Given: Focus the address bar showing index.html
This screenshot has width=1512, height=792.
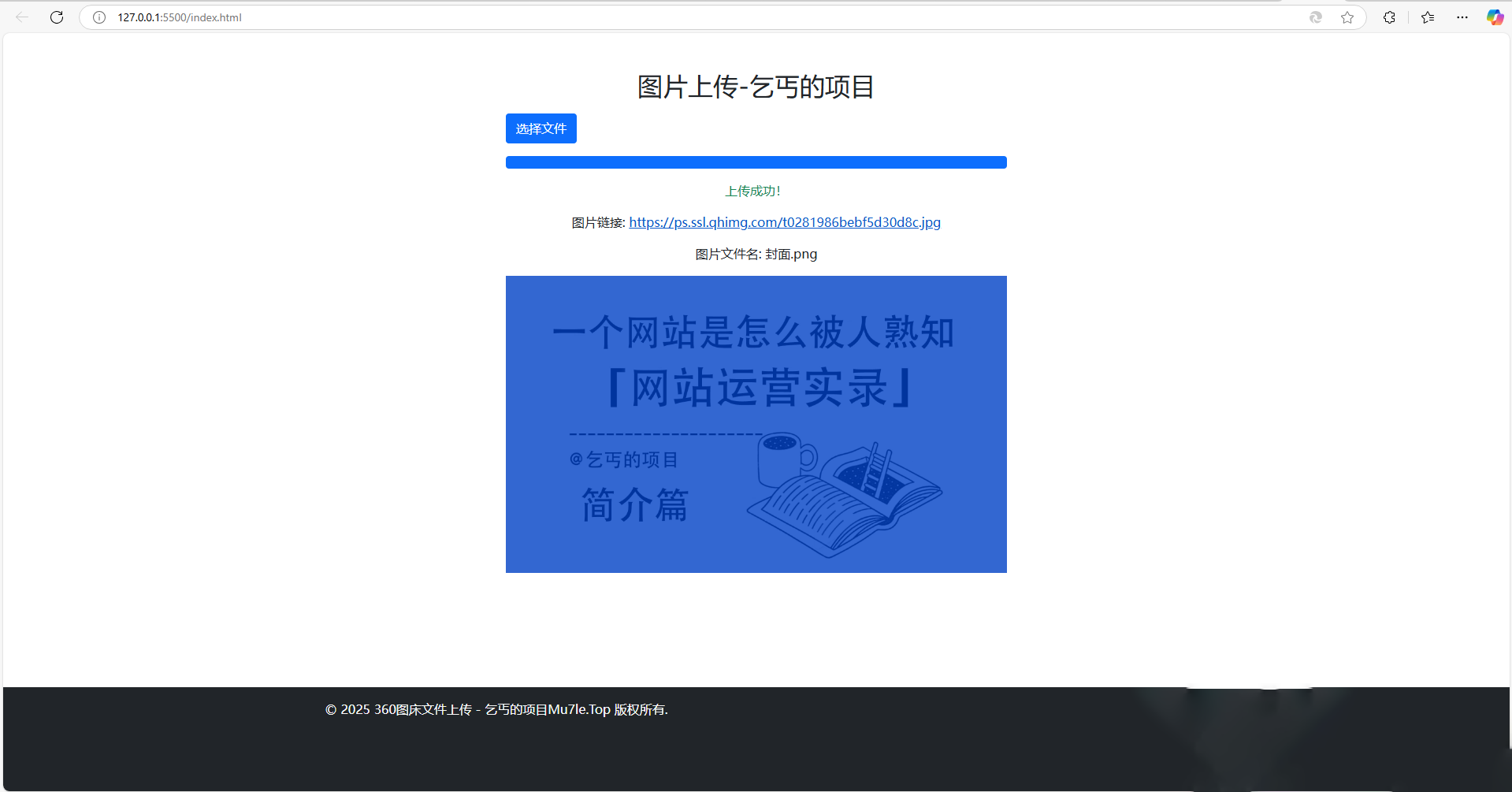Looking at the screenshot, I should pos(630,17).
